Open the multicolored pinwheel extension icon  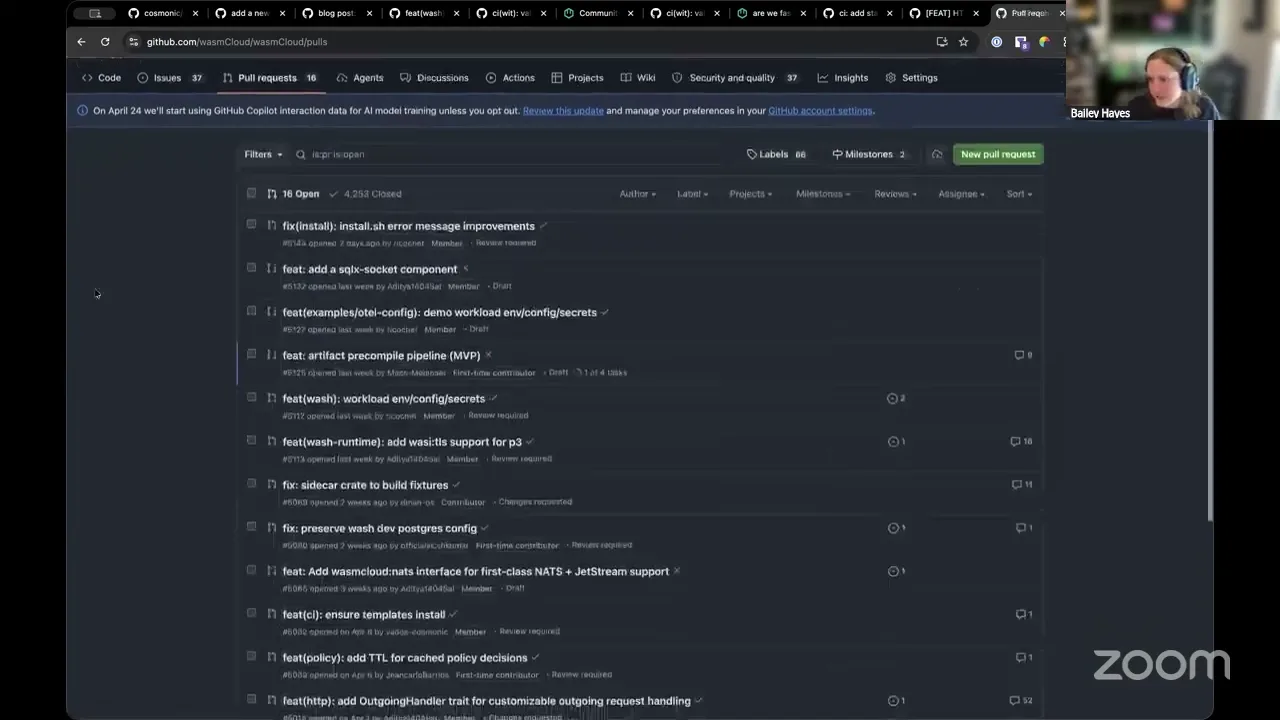[1044, 42]
